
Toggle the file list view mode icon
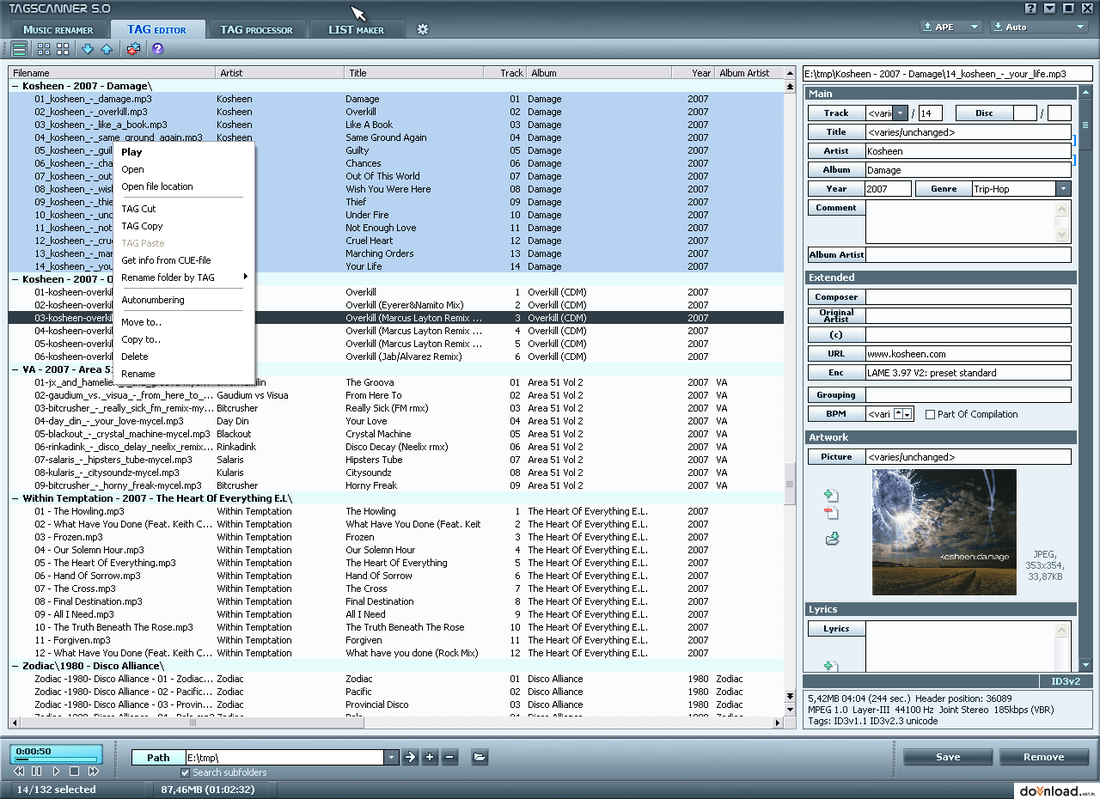pyautogui.click(x=20, y=49)
